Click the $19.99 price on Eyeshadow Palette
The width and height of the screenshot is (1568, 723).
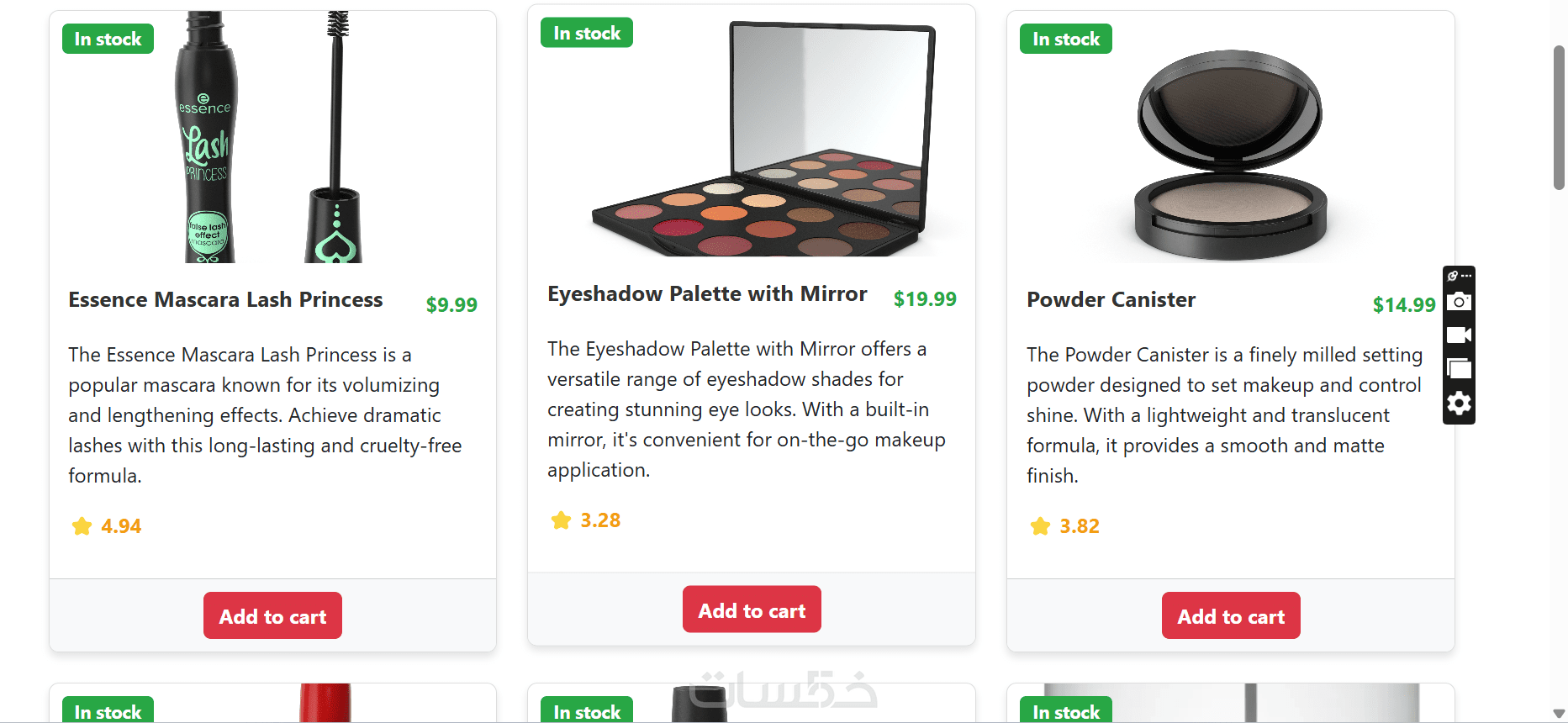point(925,299)
